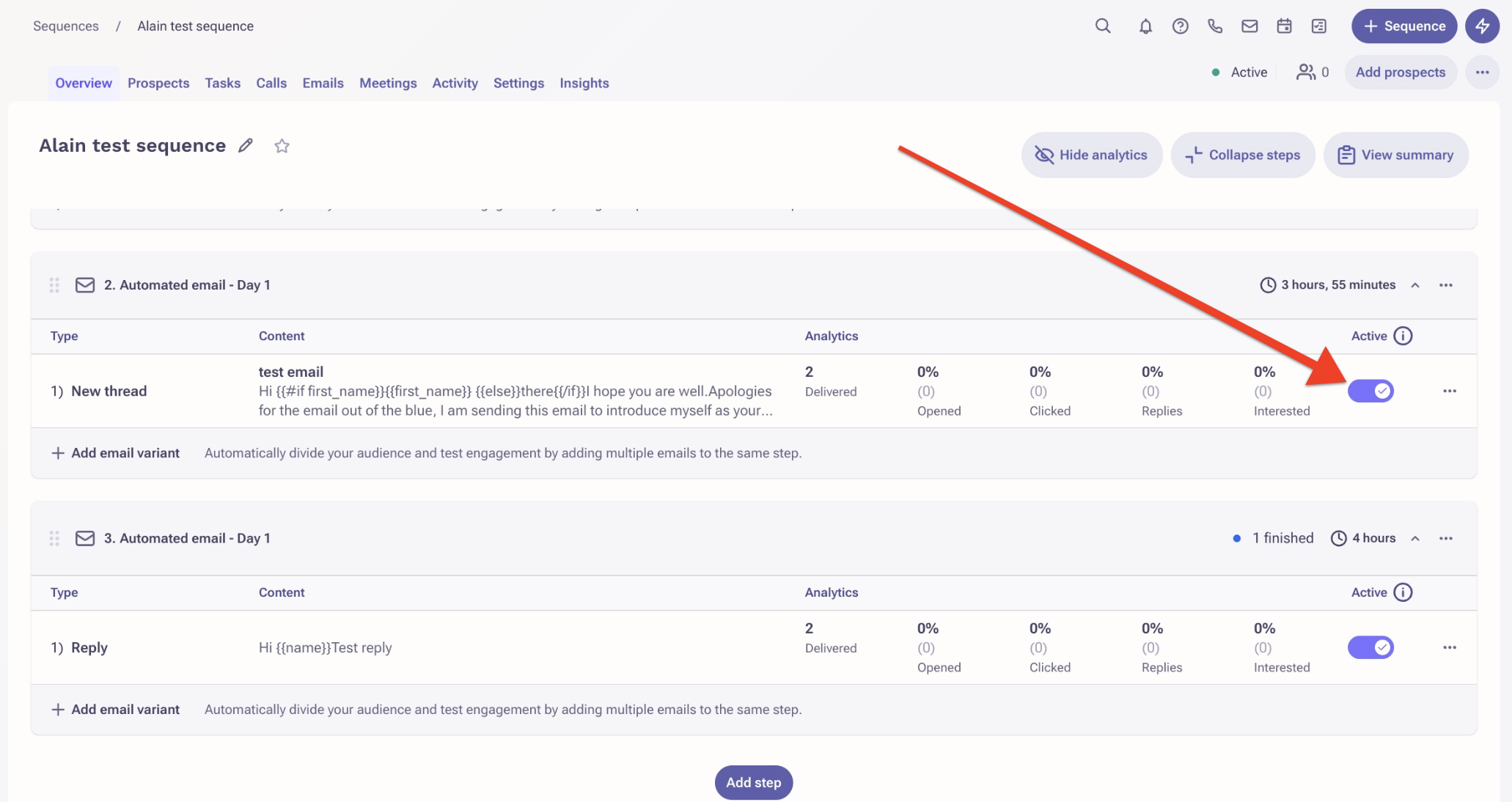Image resolution: width=1512 pixels, height=802 pixels.
Task: Switch to the Prospects tab
Action: (x=158, y=83)
